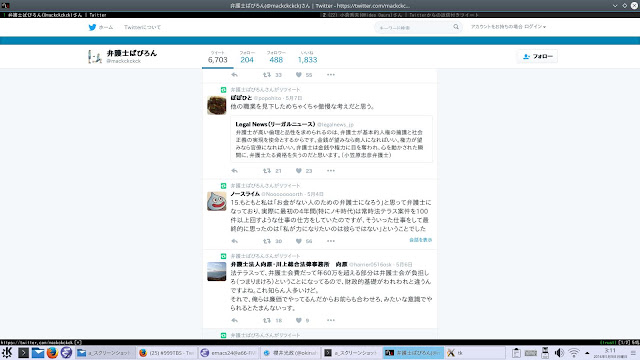Reply to the ノースライム tweet
640x360 pixels.
pos(234,241)
